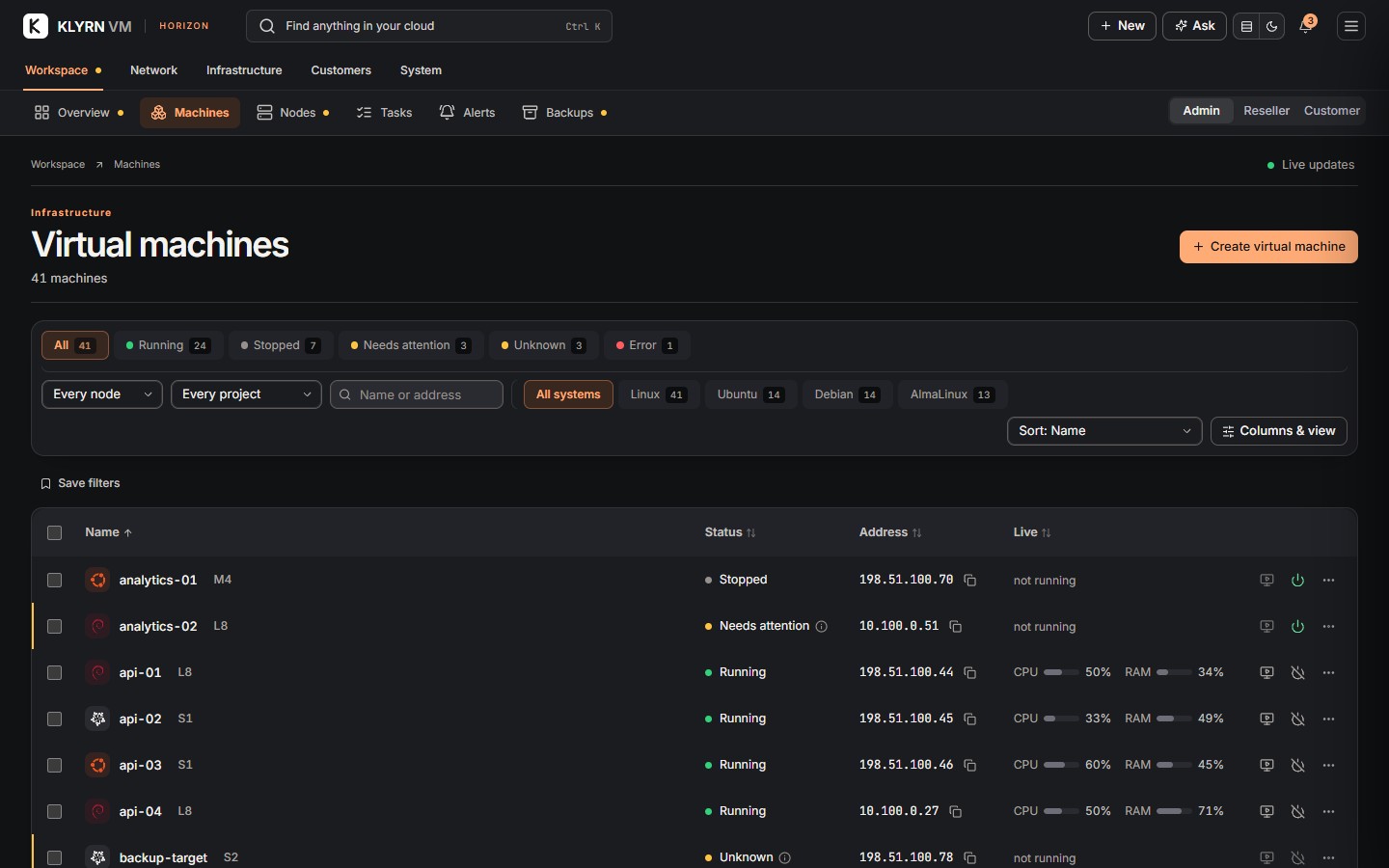Open the Infrastructure top menu

coord(244,70)
